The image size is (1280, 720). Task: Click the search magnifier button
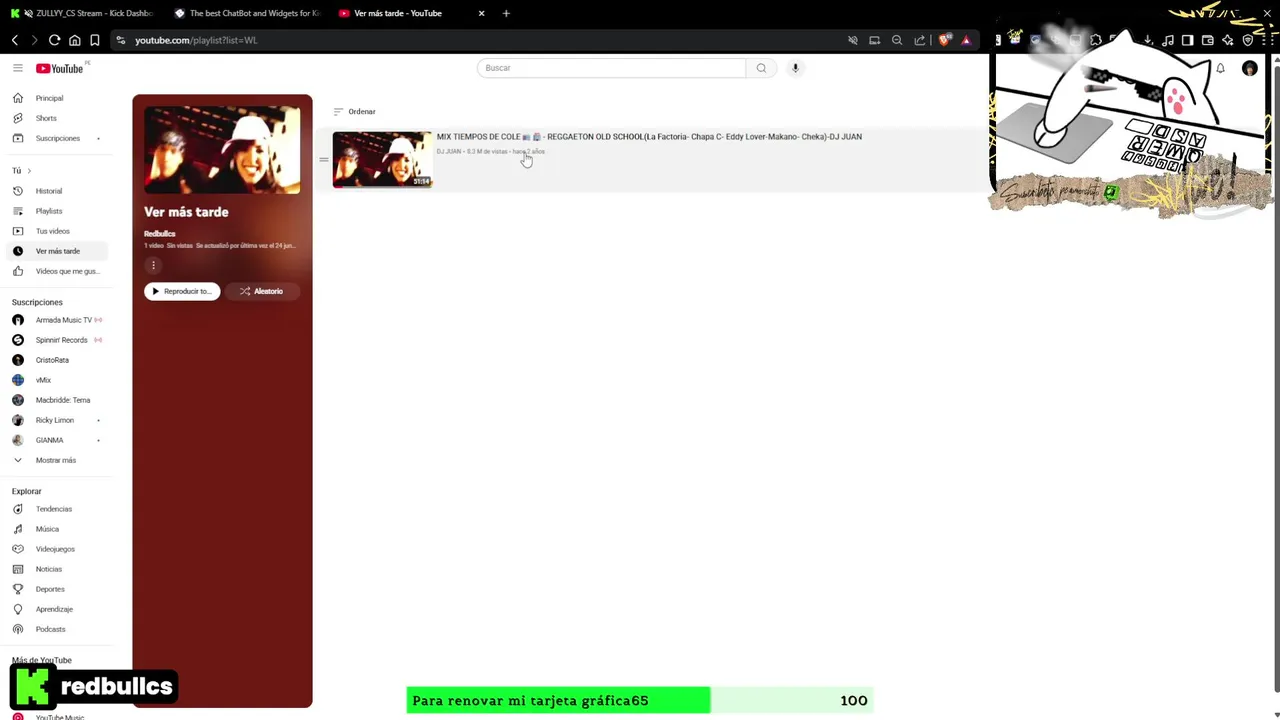pyautogui.click(x=761, y=68)
